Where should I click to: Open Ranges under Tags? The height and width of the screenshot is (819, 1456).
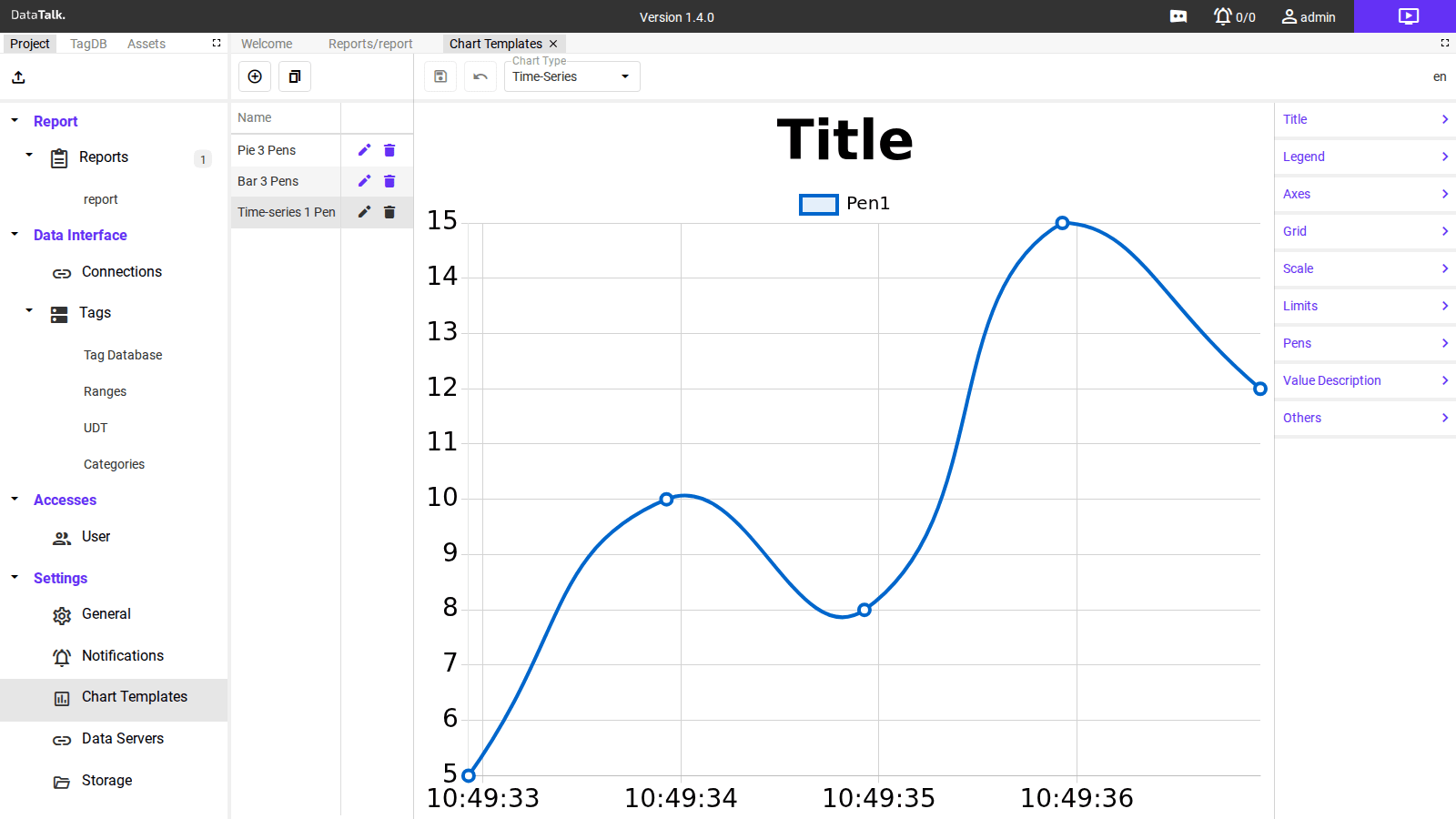[105, 391]
